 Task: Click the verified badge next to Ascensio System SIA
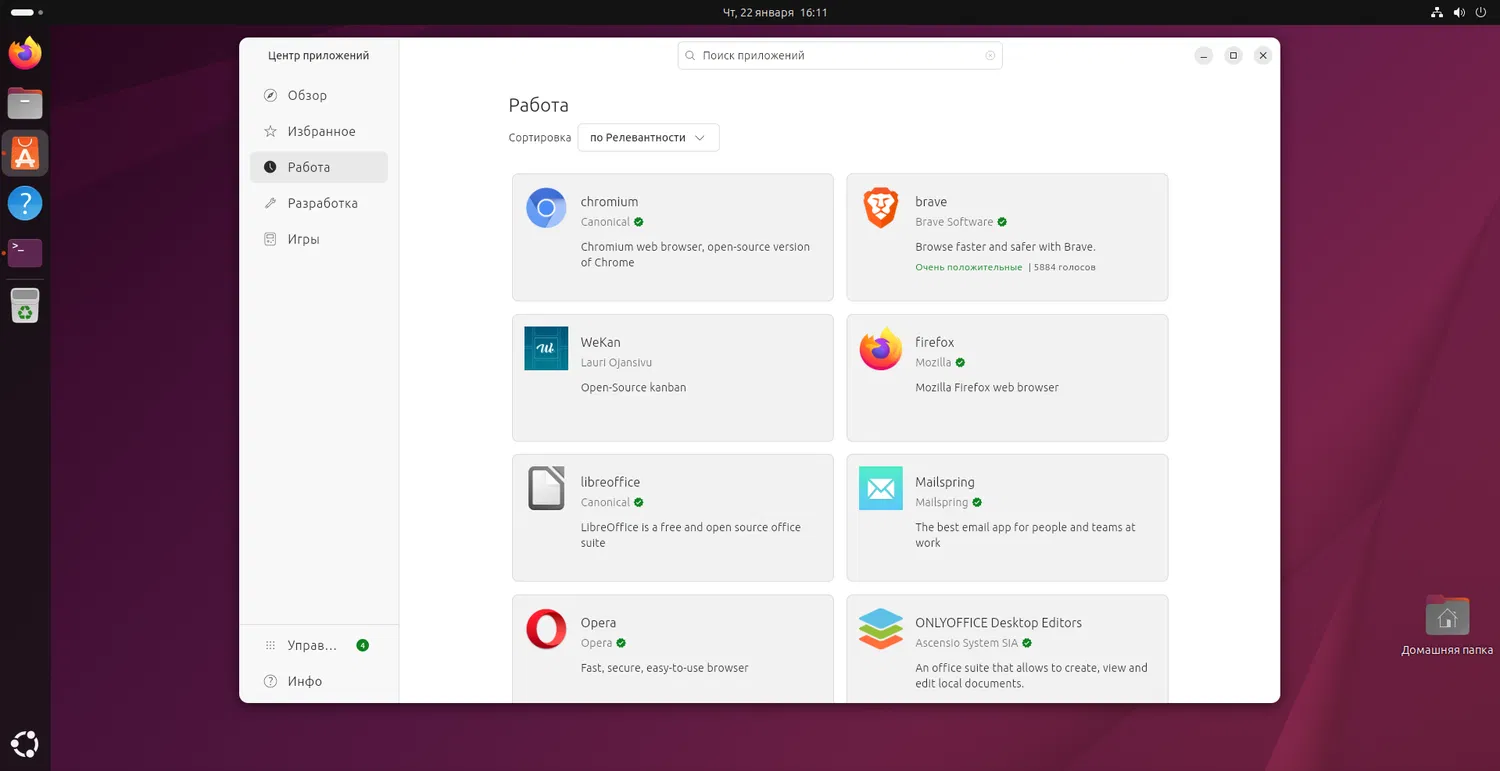[1027, 643]
